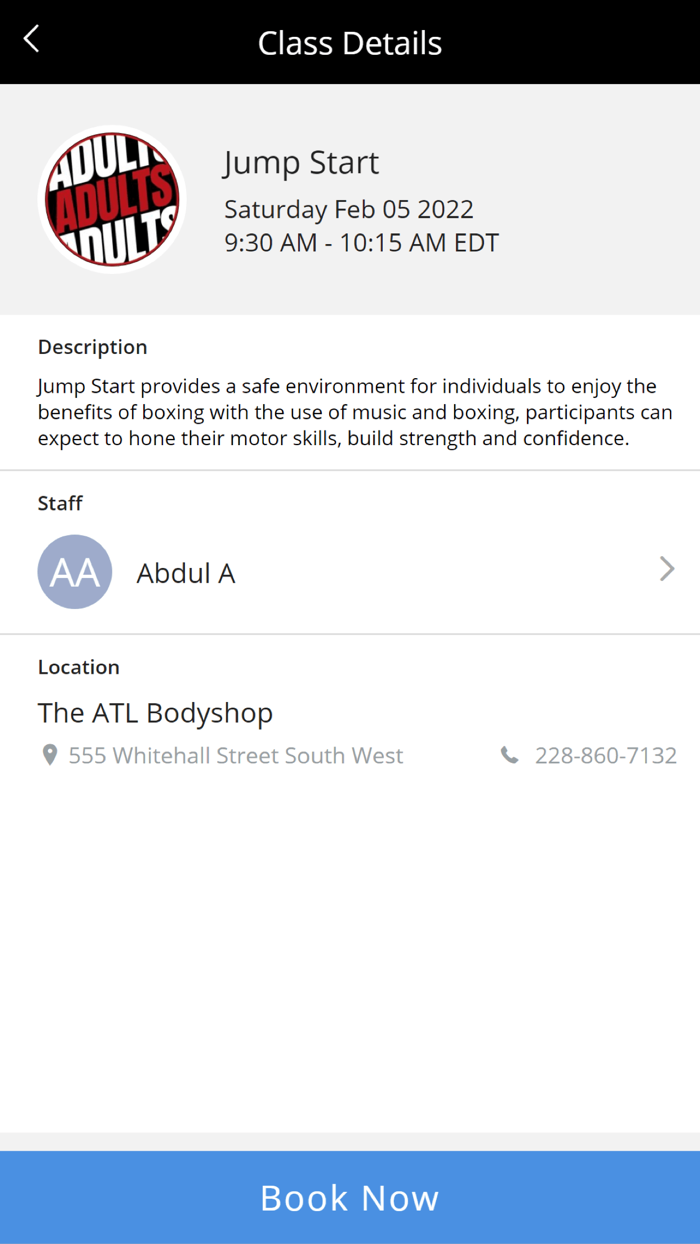Call 228-860-7132 by tapping the number
The image size is (700, 1244).
(606, 755)
